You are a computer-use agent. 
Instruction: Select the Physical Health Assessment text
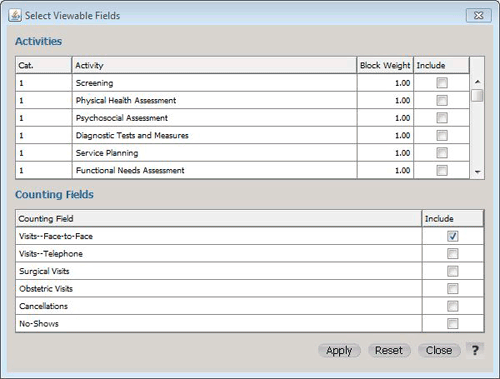[x=126, y=100]
